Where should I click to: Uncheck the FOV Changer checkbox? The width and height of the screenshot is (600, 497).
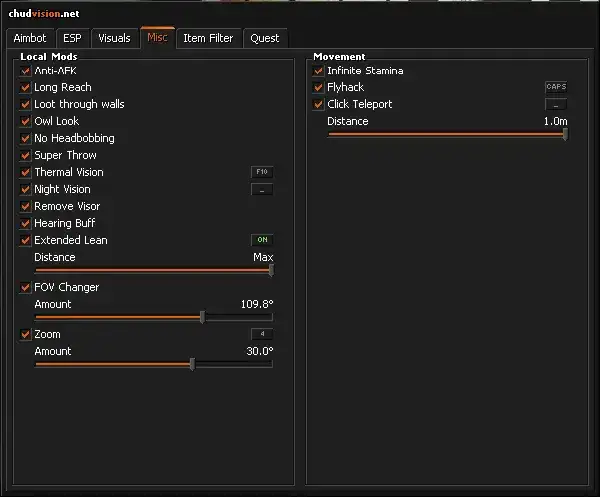26,288
